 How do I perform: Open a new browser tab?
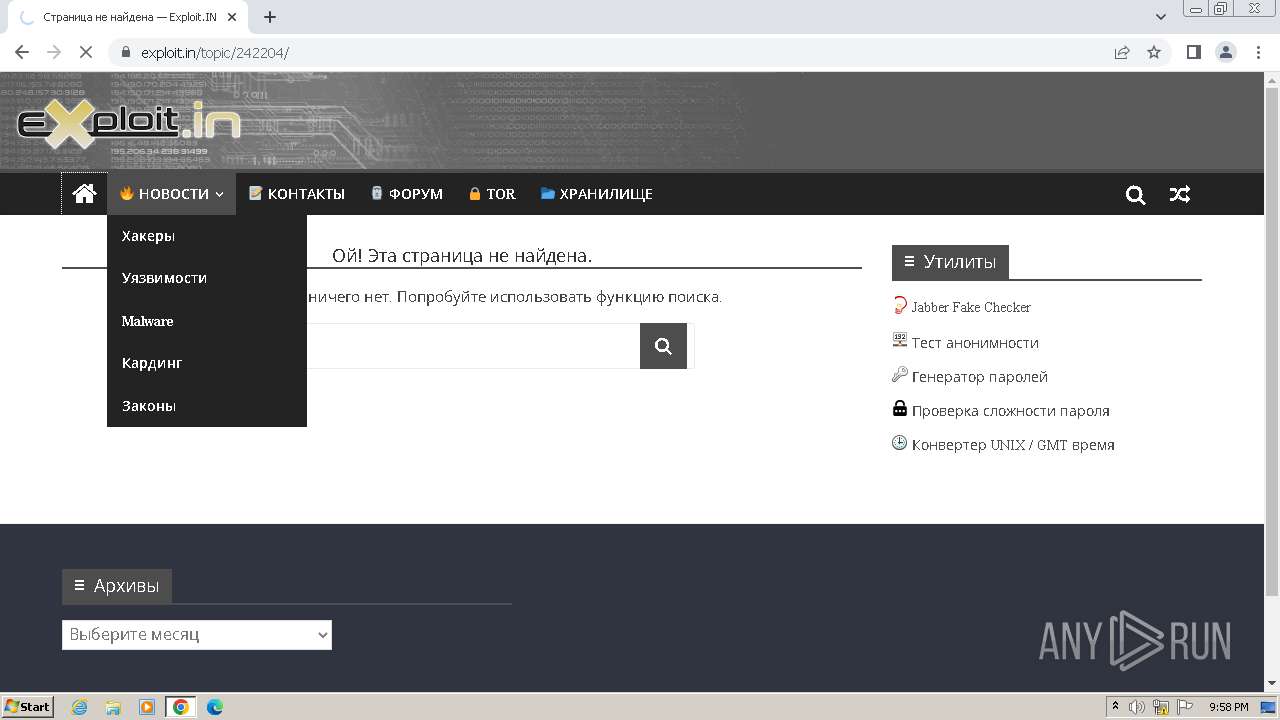270,17
